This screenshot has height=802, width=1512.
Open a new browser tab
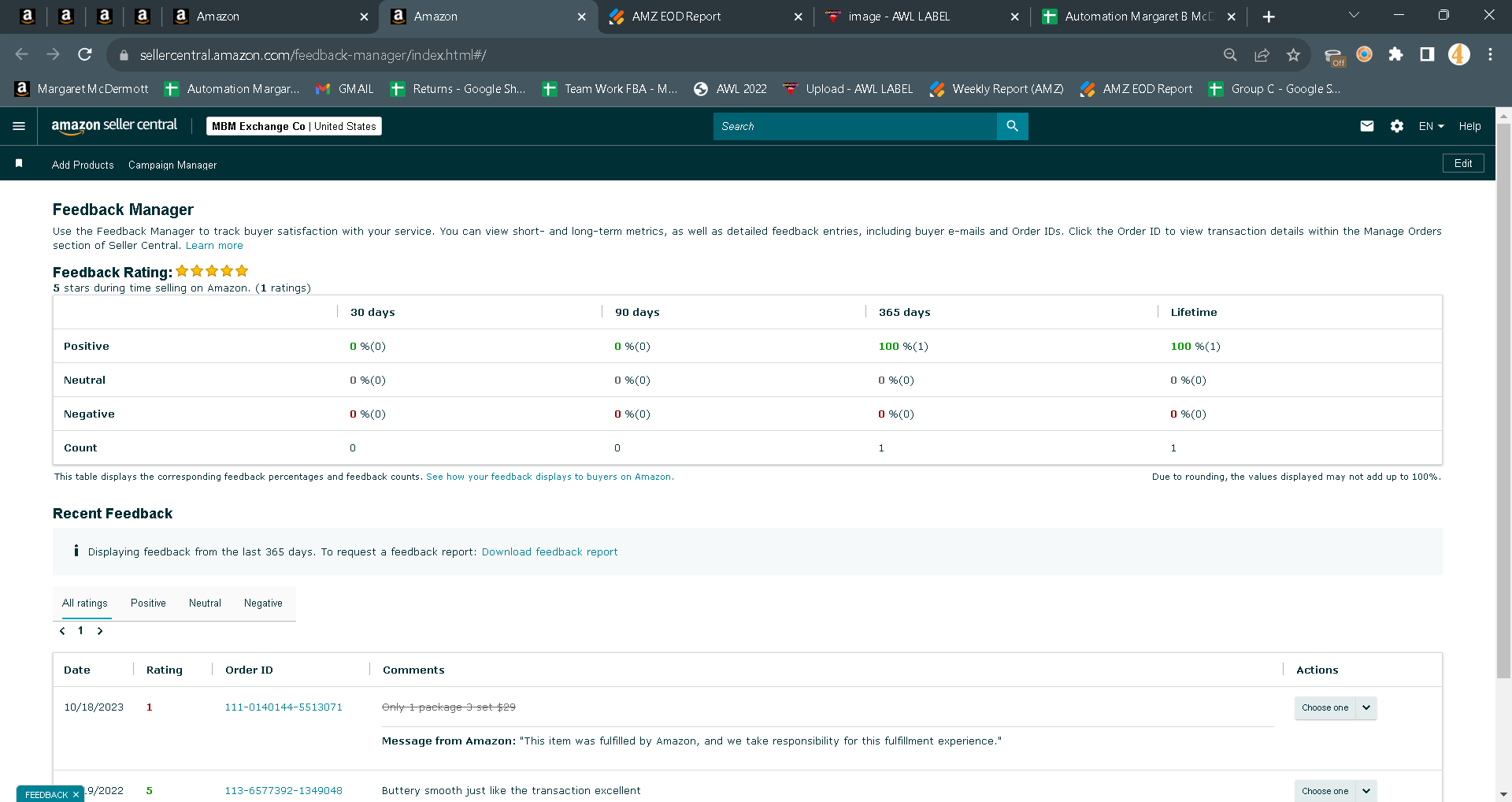[x=1269, y=17]
